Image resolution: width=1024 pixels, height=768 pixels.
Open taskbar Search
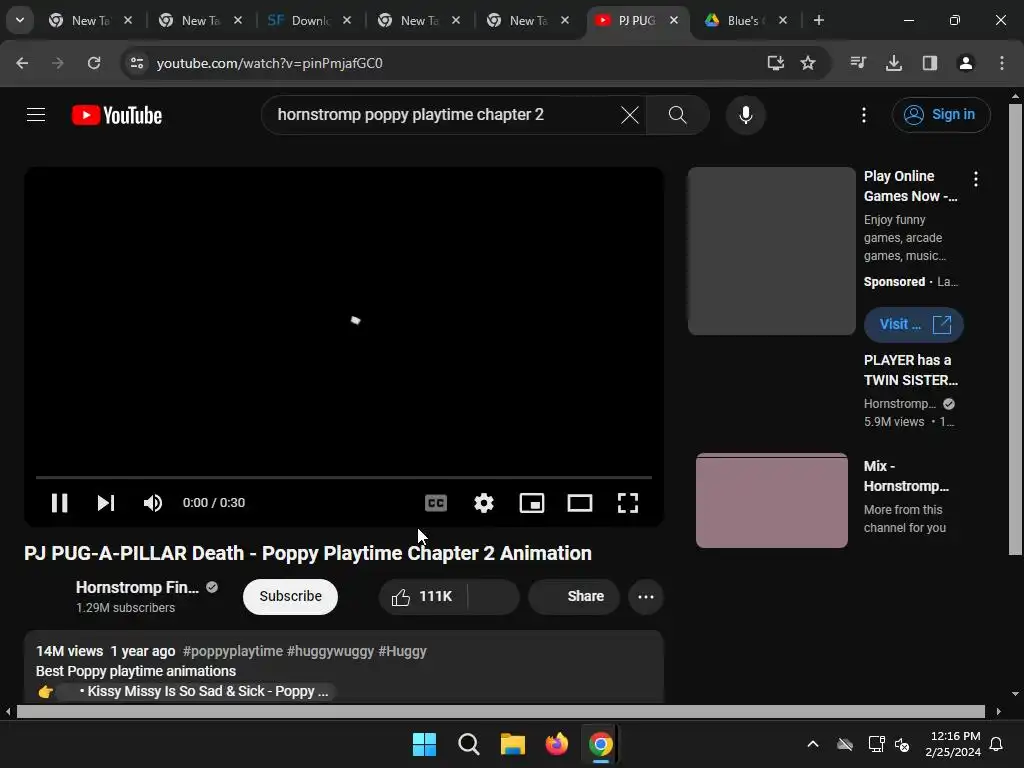click(x=468, y=744)
